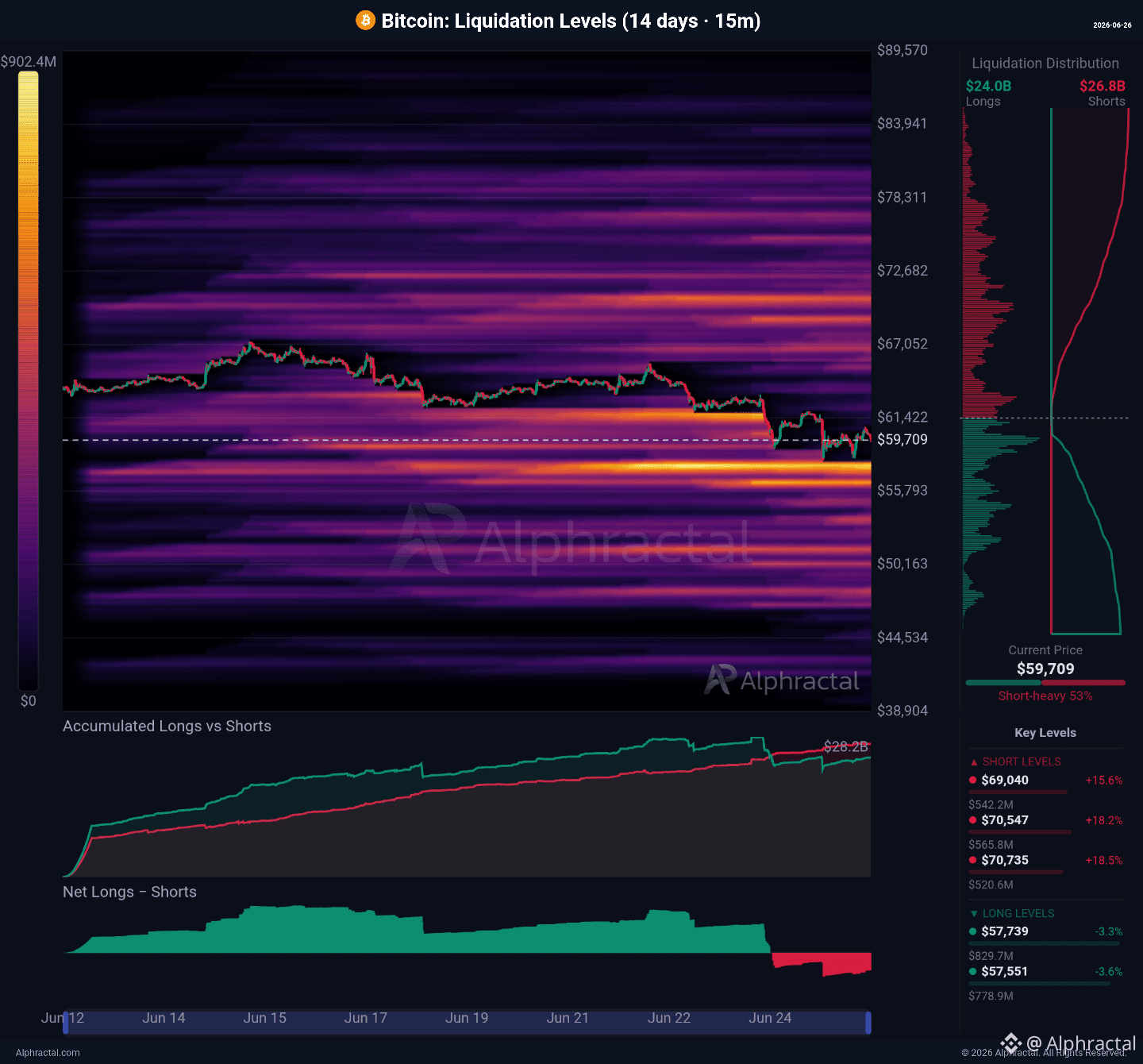Click the Jun 14 date on timeline
The image size is (1143, 1064).
(164, 1018)
